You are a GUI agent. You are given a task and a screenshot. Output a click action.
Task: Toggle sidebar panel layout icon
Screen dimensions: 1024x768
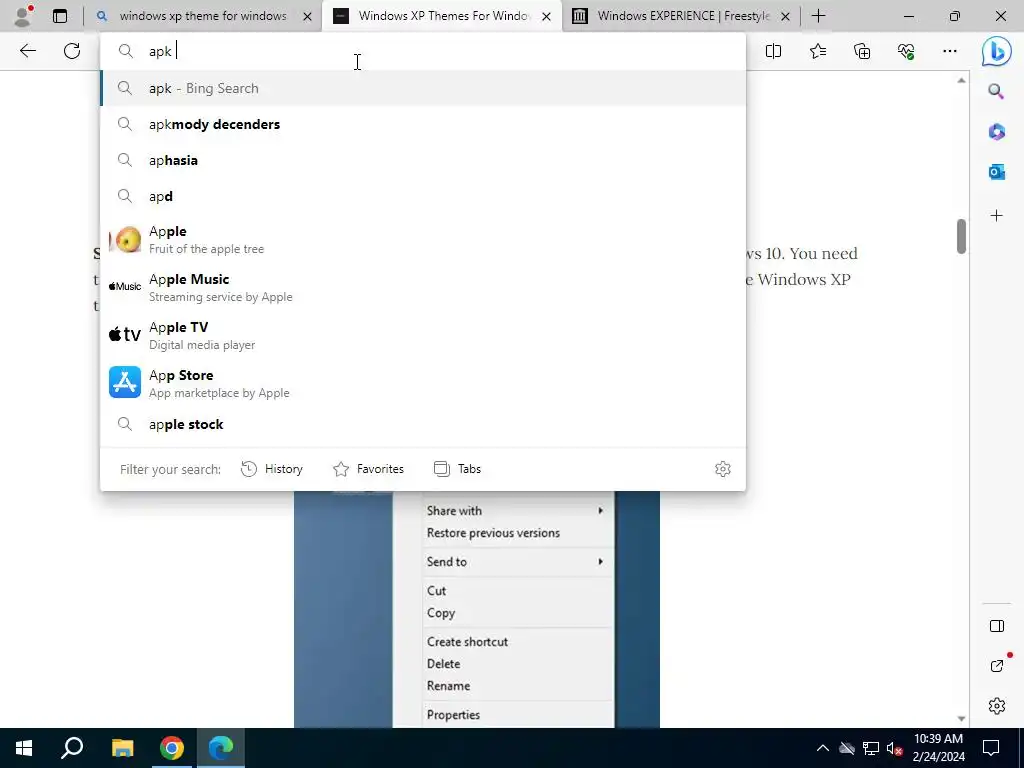coord(997,626)
